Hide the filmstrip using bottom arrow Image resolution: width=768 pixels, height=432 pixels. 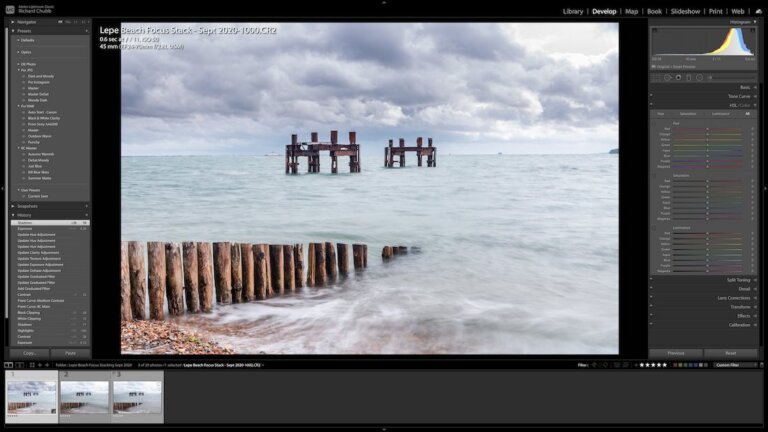click(384, 430)
